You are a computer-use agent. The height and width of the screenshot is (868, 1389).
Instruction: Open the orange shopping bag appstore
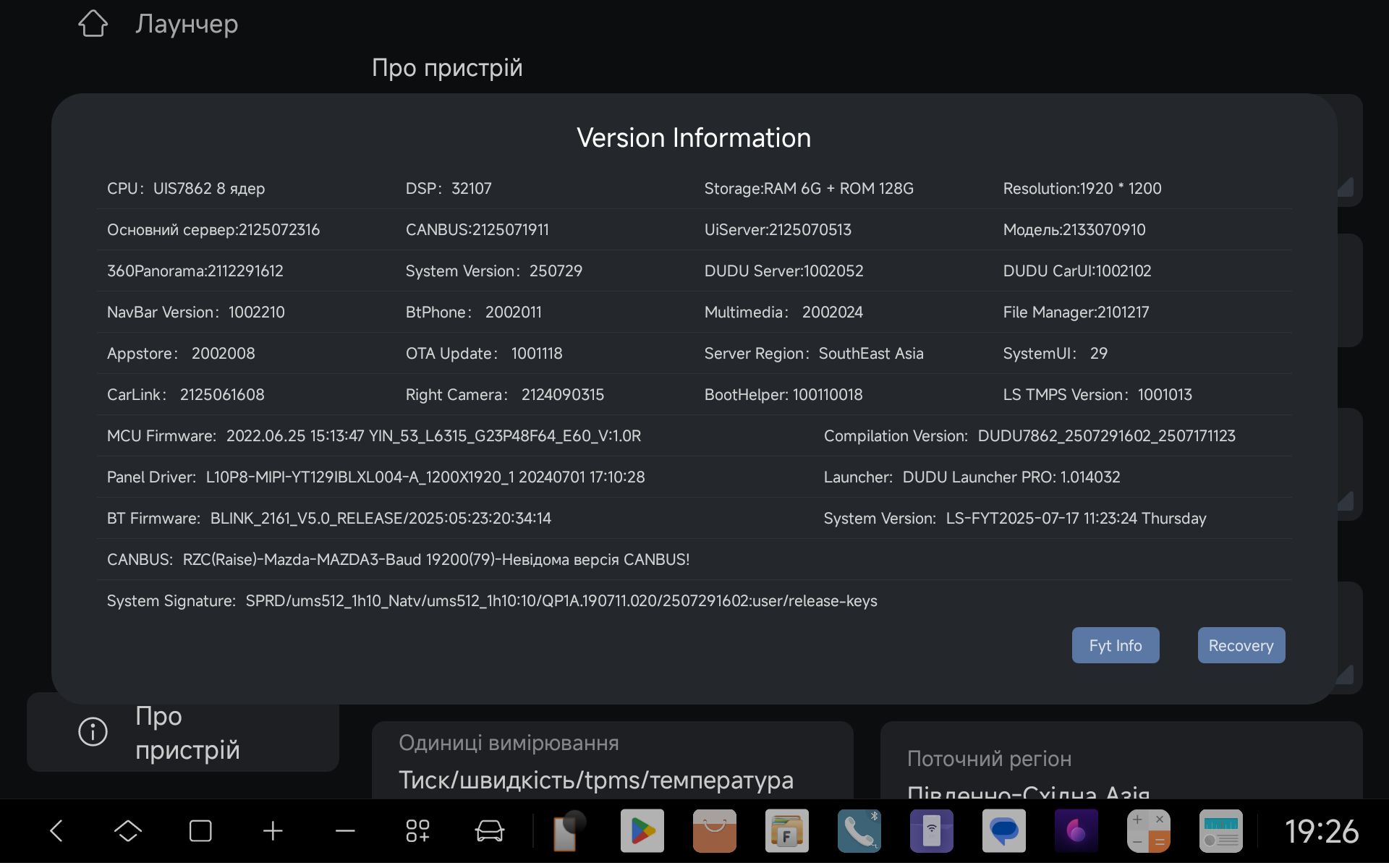point(714,831)
